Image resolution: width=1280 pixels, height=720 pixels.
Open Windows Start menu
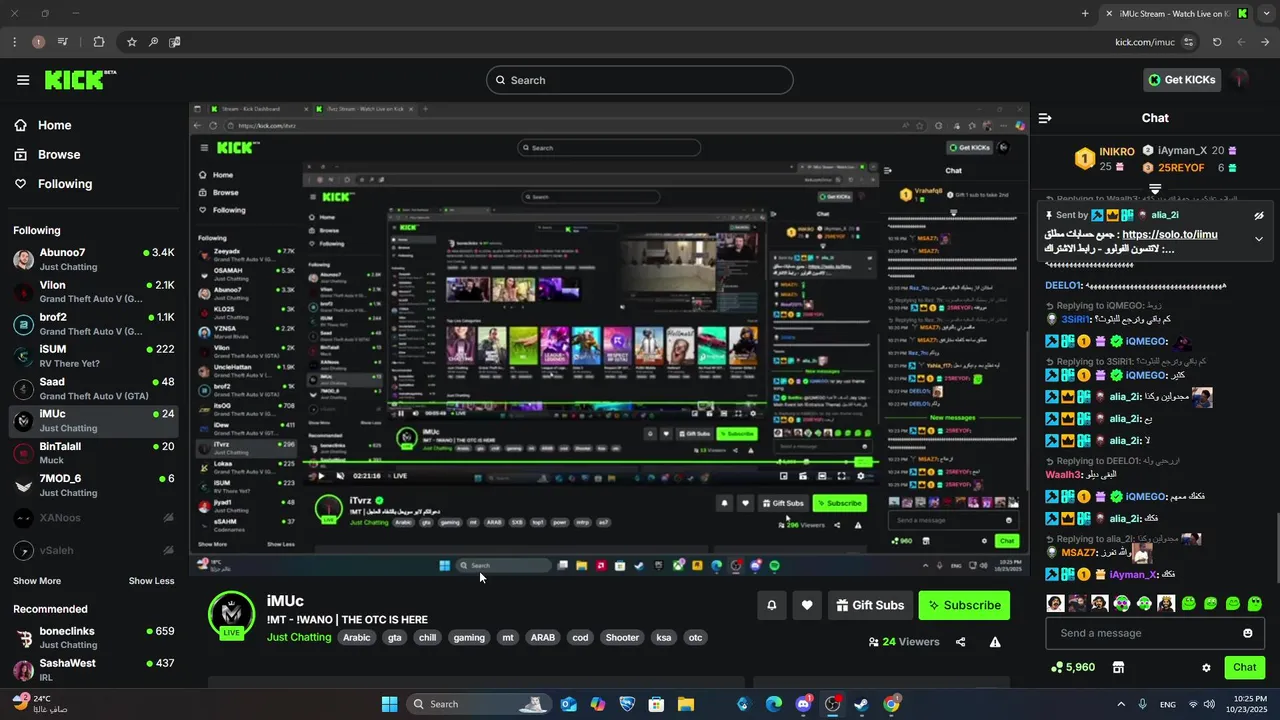[x=390, y=704]
